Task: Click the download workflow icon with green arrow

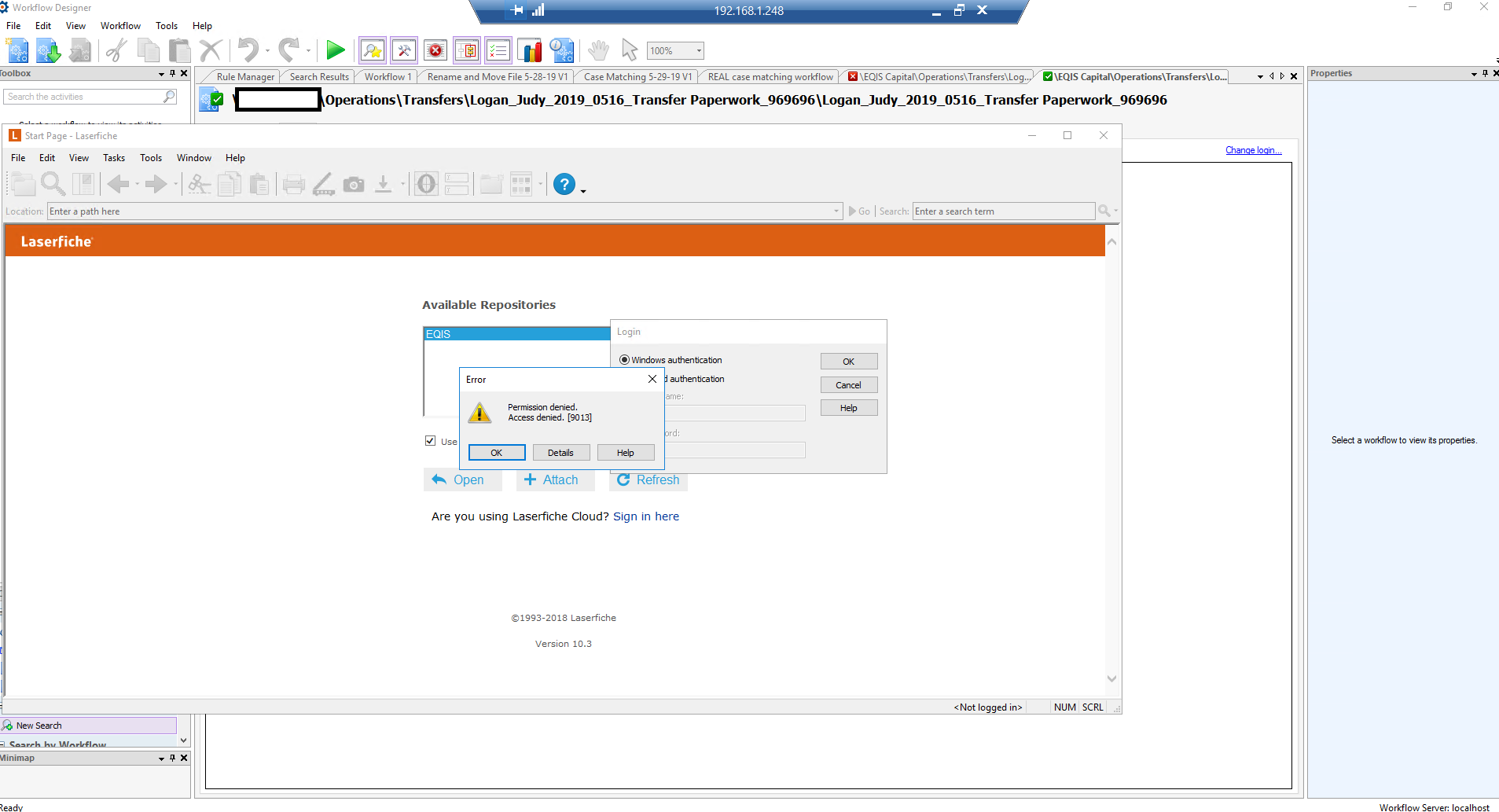Action: click(48, 50)
